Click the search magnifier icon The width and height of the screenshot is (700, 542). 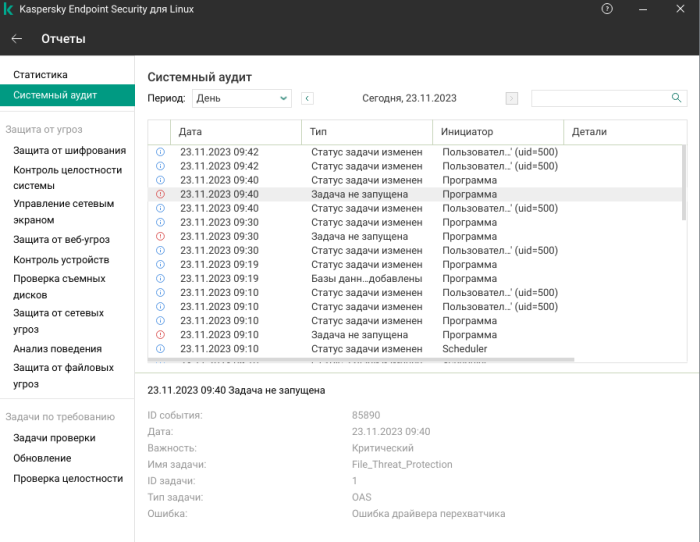676,98
